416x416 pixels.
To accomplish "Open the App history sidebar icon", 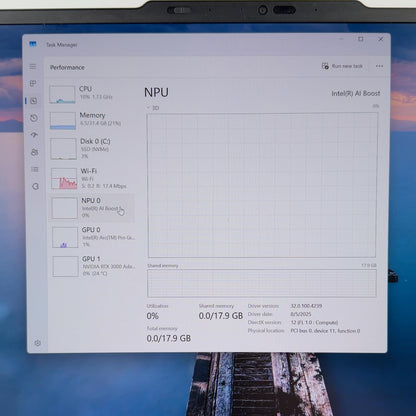I will 34,118.
